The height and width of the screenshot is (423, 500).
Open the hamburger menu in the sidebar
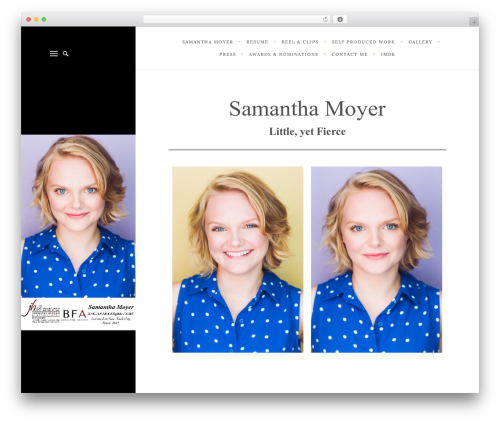pyautogui.click(x=54, y=54)
